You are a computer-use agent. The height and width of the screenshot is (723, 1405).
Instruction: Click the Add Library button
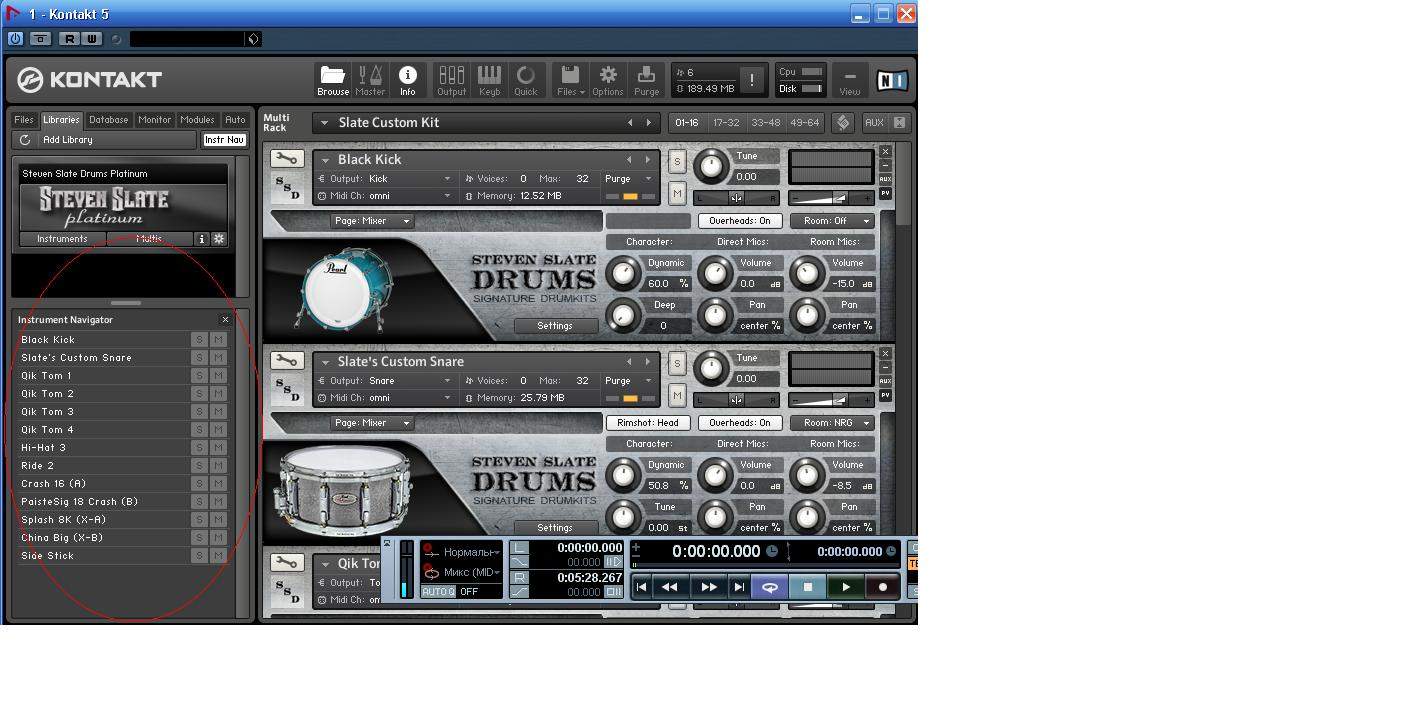[x=68, y=140]
